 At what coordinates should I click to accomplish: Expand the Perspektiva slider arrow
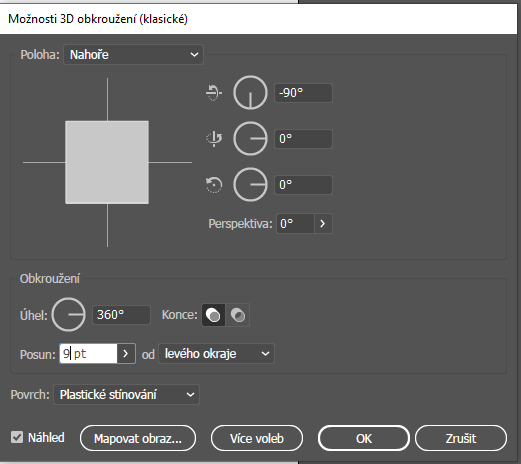point(323,223)
